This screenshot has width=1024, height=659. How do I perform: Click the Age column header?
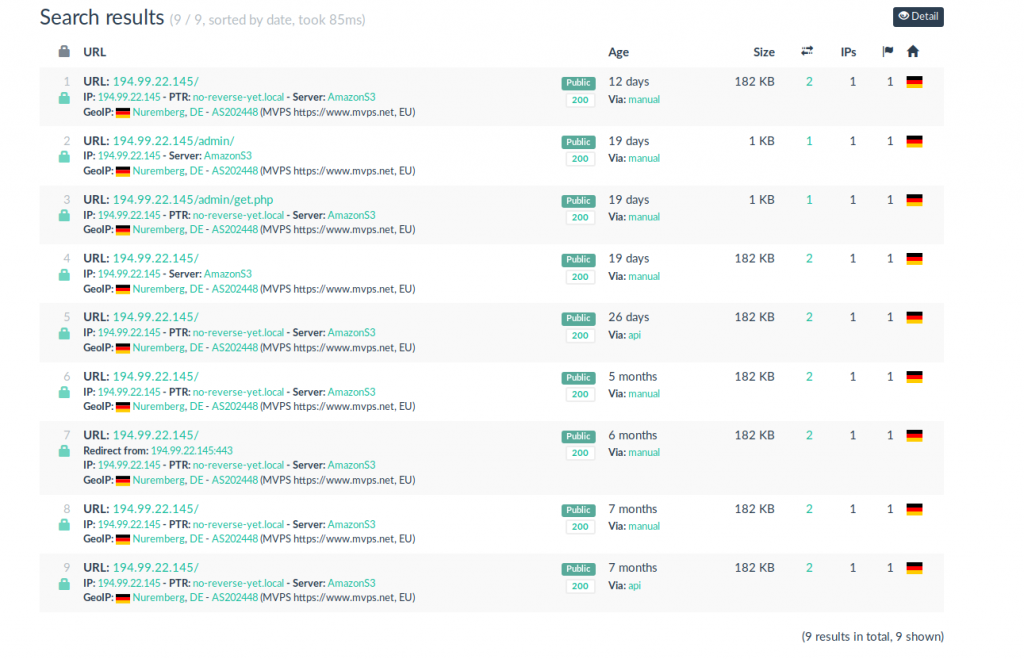(x=618, y=52)
